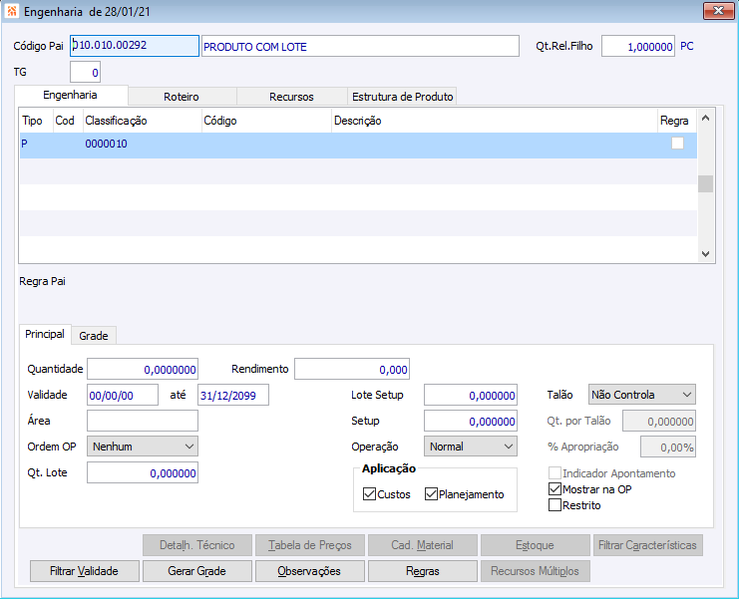The height and width of the screenshot is (599, 739).
Task: Switch to the Roteiro tab
Action: tap(181, 97)
